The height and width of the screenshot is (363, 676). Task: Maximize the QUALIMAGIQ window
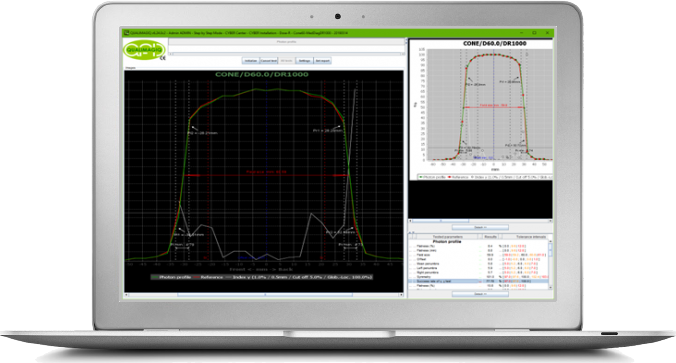coord(534,33)
